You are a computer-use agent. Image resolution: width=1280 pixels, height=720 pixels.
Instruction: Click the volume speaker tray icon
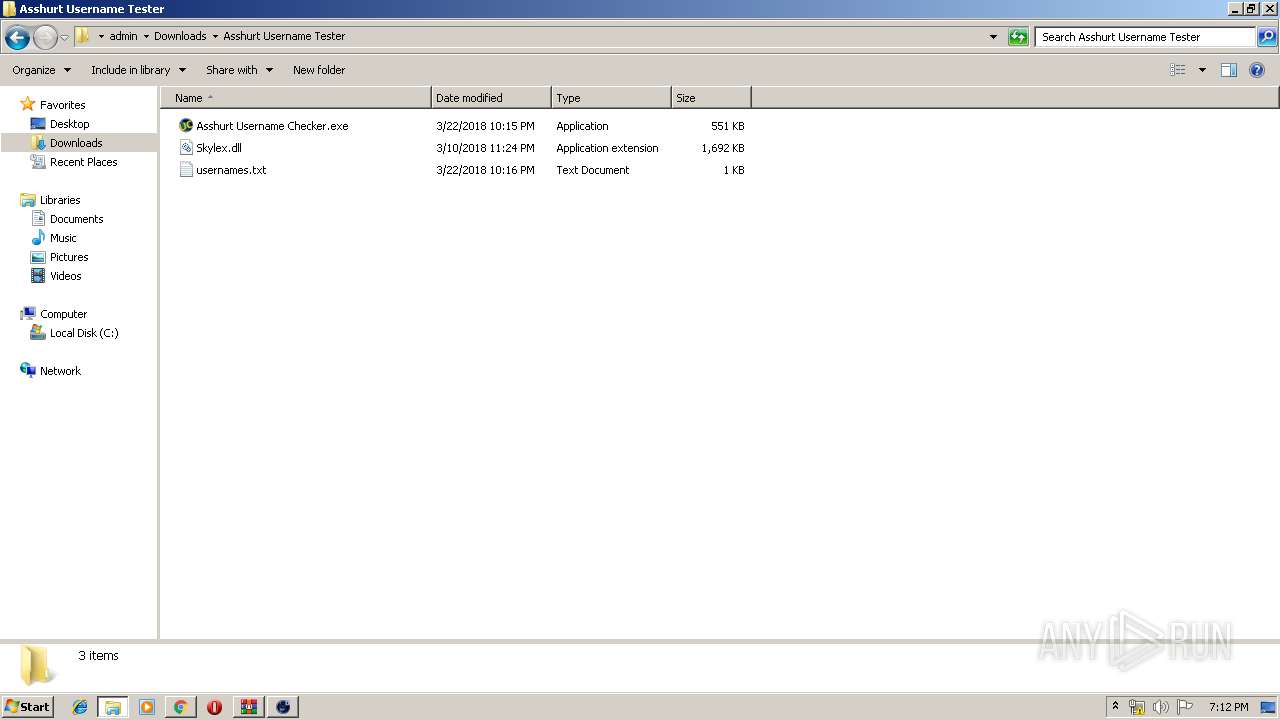[x=1161, y=707]
